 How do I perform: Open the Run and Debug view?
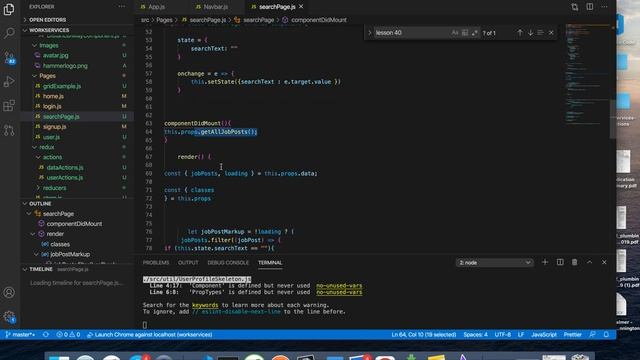9,81
